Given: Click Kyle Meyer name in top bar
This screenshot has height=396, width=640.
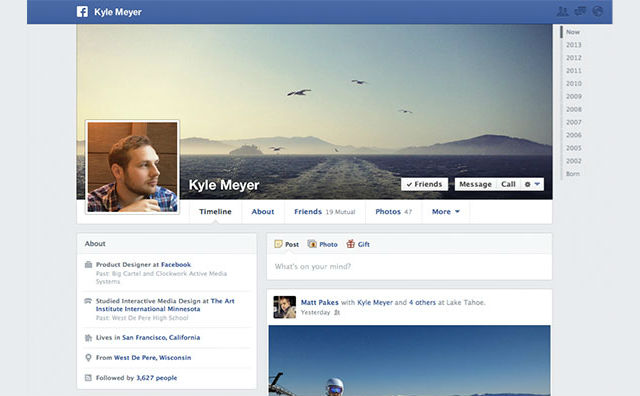Looking at the screenshot, I should (x=118, y=12).
